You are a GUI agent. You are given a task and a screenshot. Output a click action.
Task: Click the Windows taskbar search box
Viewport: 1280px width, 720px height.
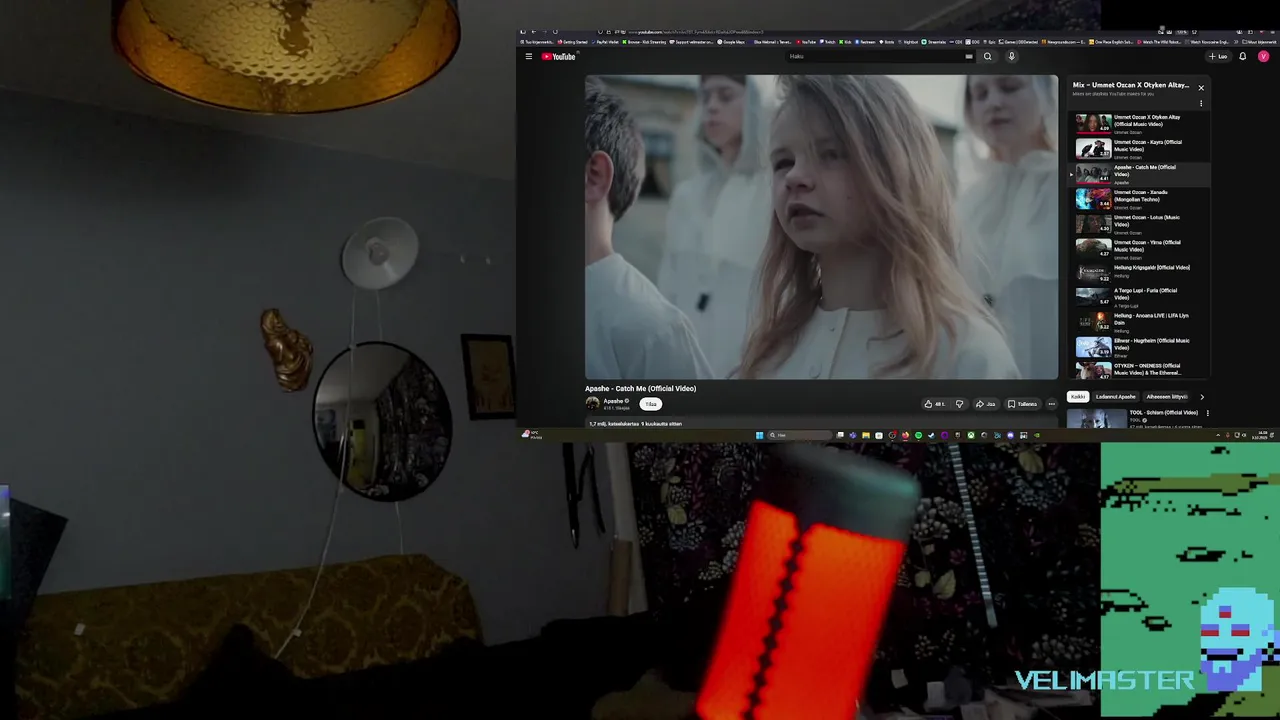tap(800, 435)
